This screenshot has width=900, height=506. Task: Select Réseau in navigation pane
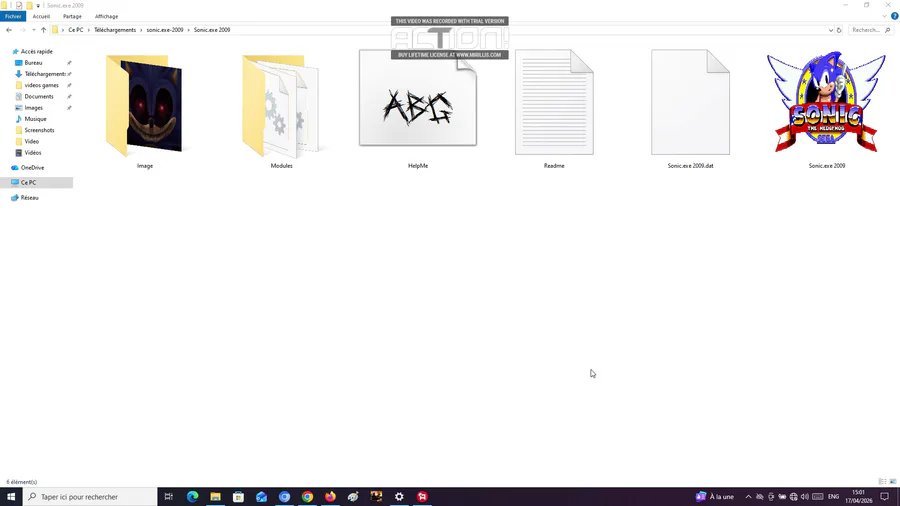point(29,197)
